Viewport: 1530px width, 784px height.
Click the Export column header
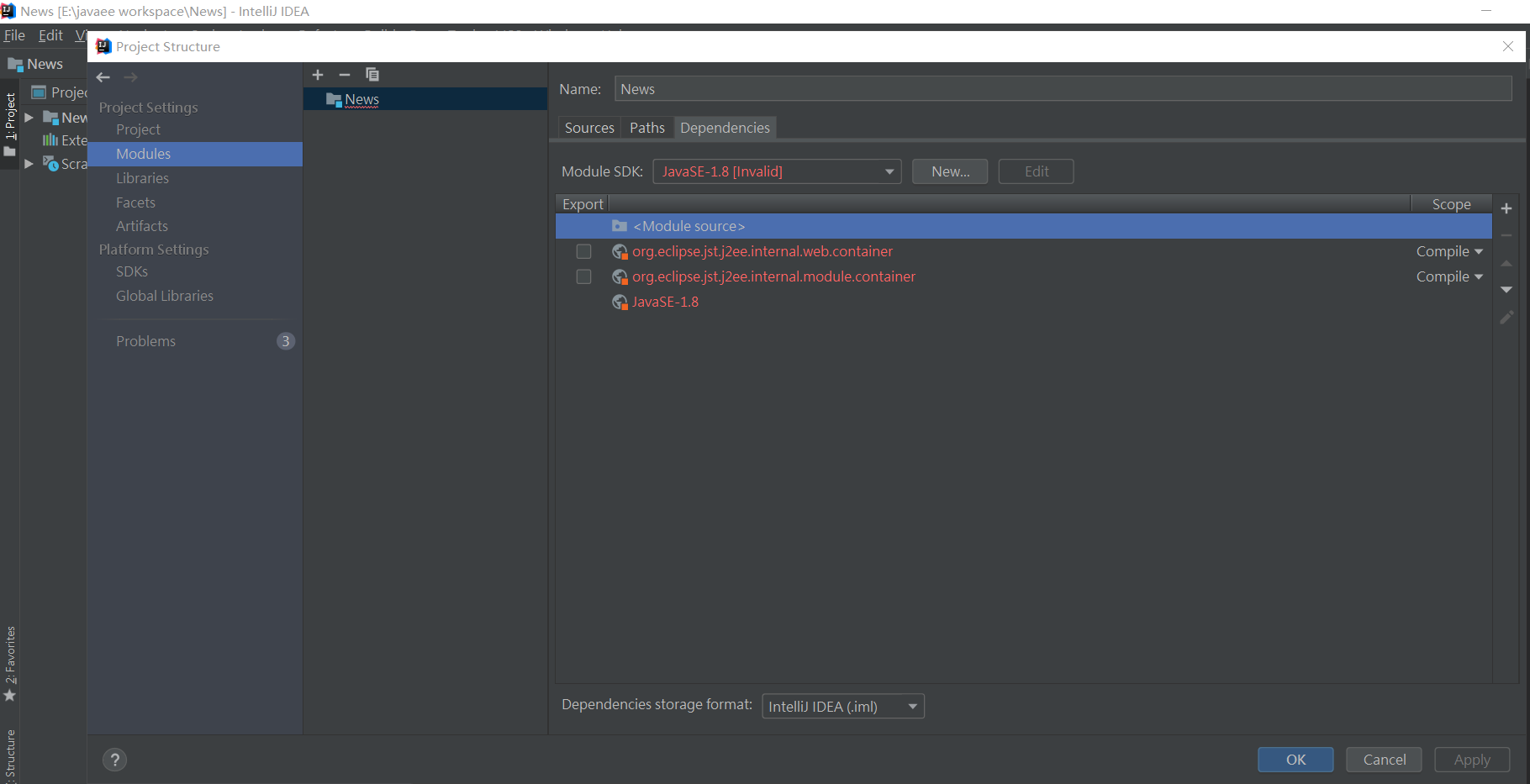point(583,204)
